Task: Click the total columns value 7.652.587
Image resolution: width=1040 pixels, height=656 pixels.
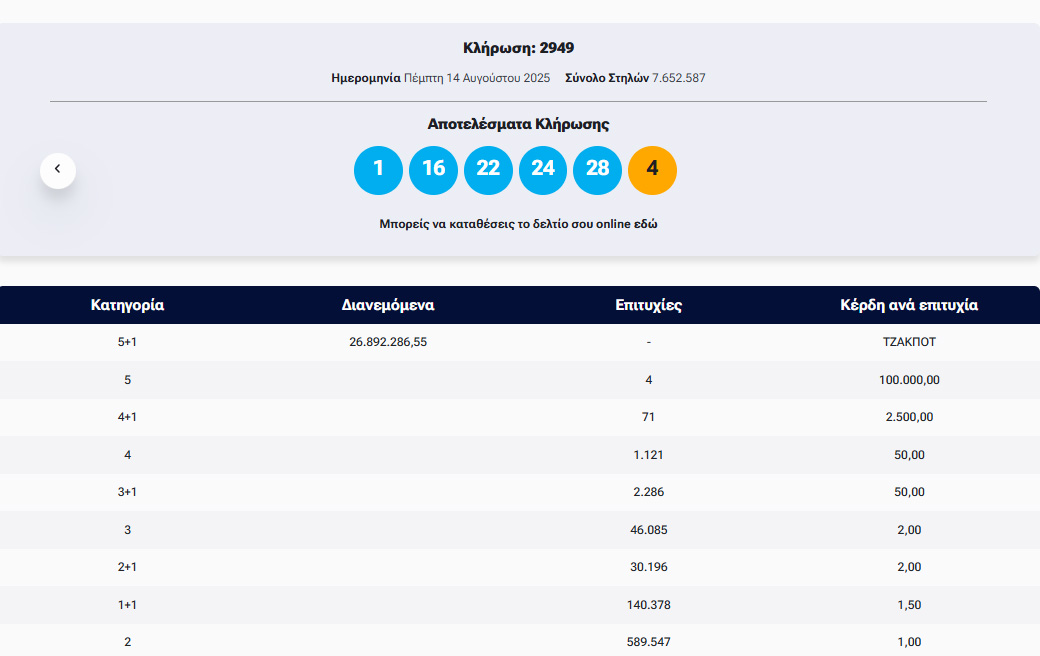Action: [x=679, y=78]
